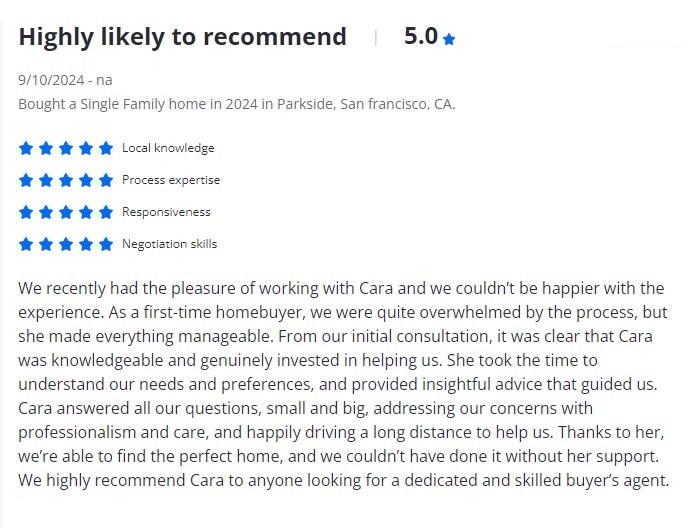
Task: Click the first star in Process expertise row
Action: [26, 180]
